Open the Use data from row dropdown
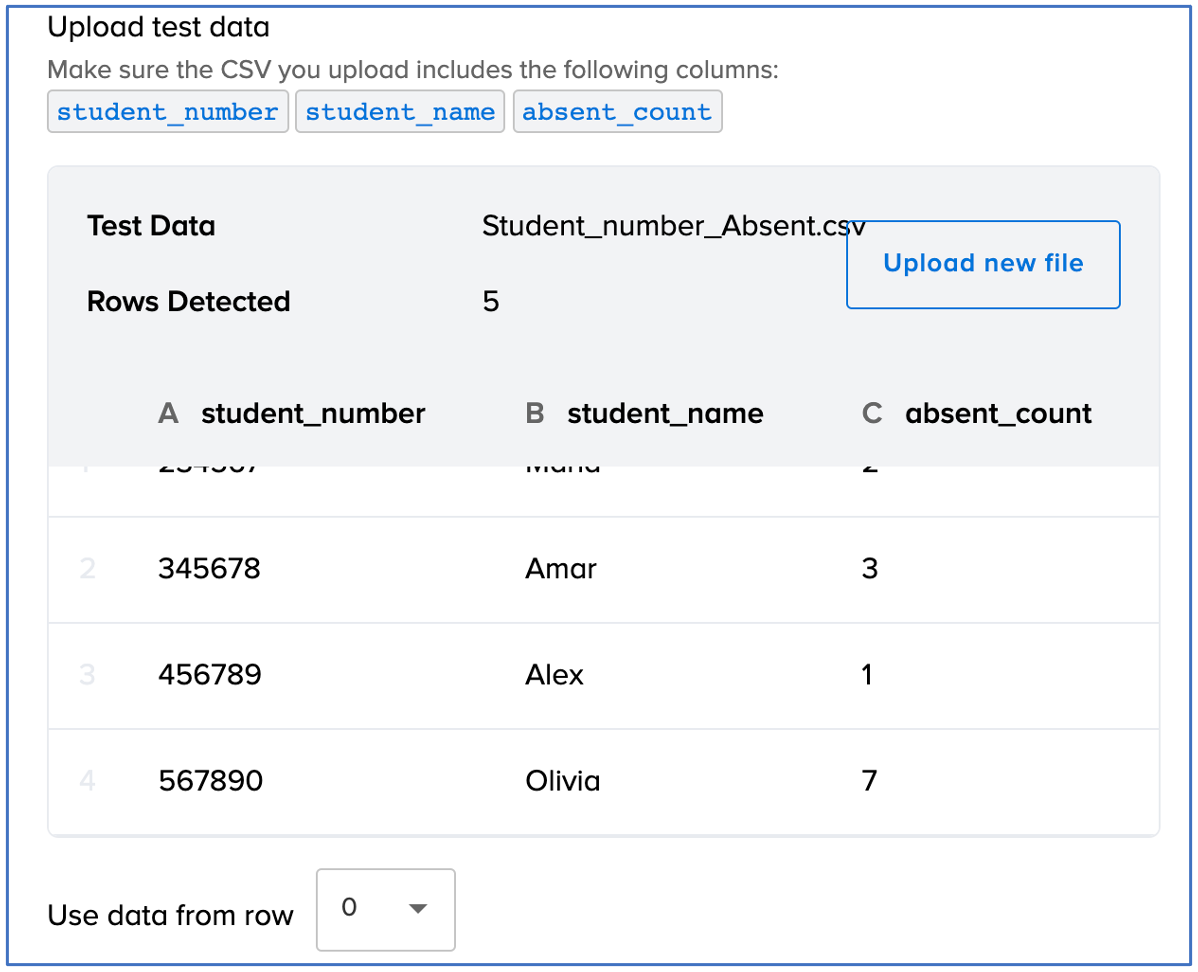 point(385,909)
